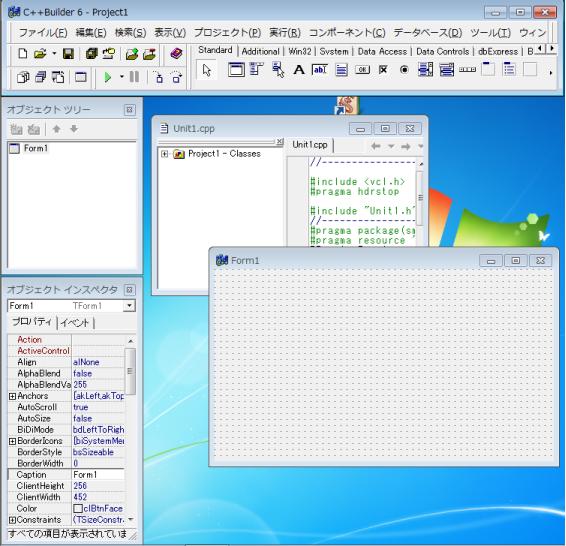Select the ScrollBar component icon
The image size is (566, 546).
click(x=467, y=69)
